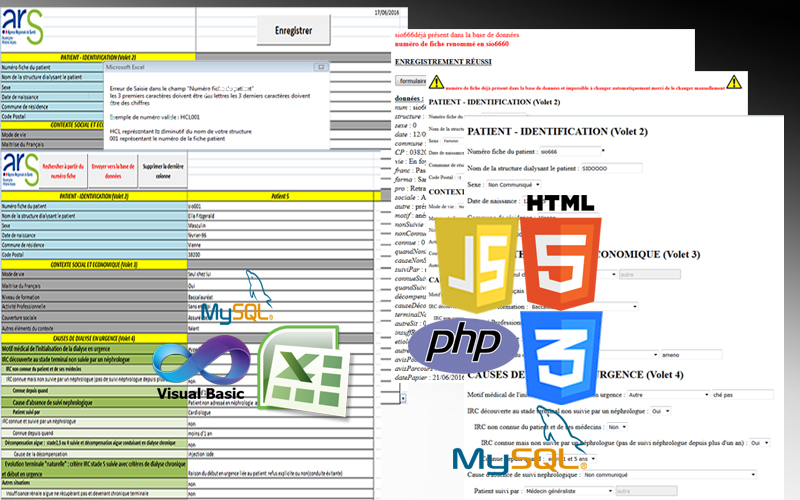Click the ameno text field

tap(691, 355)
